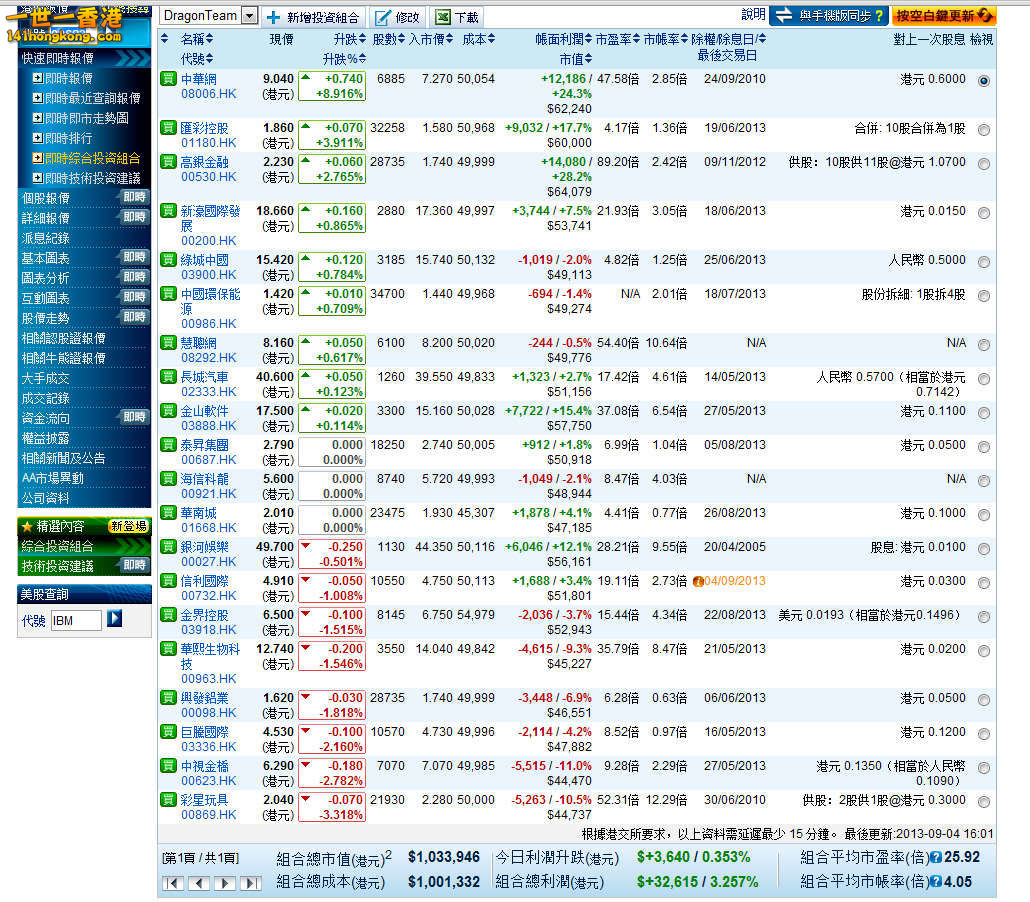Image resolution: width=1030 pixels, height=902 pixels.
Task: Open 即時報價 in the sidebar menu
Action: pos(68,78)
